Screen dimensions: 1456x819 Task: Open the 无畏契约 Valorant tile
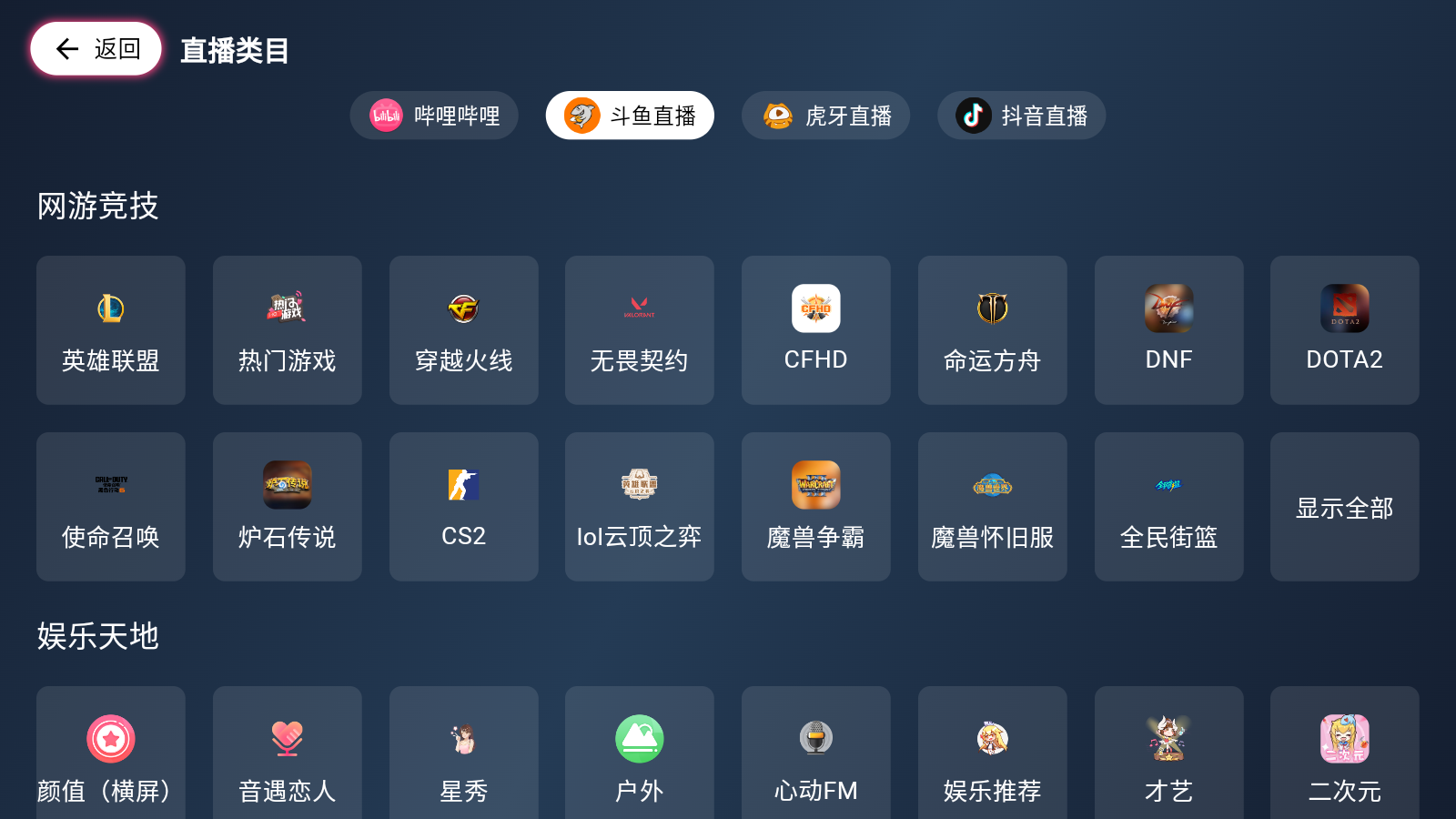pos(640,330)
